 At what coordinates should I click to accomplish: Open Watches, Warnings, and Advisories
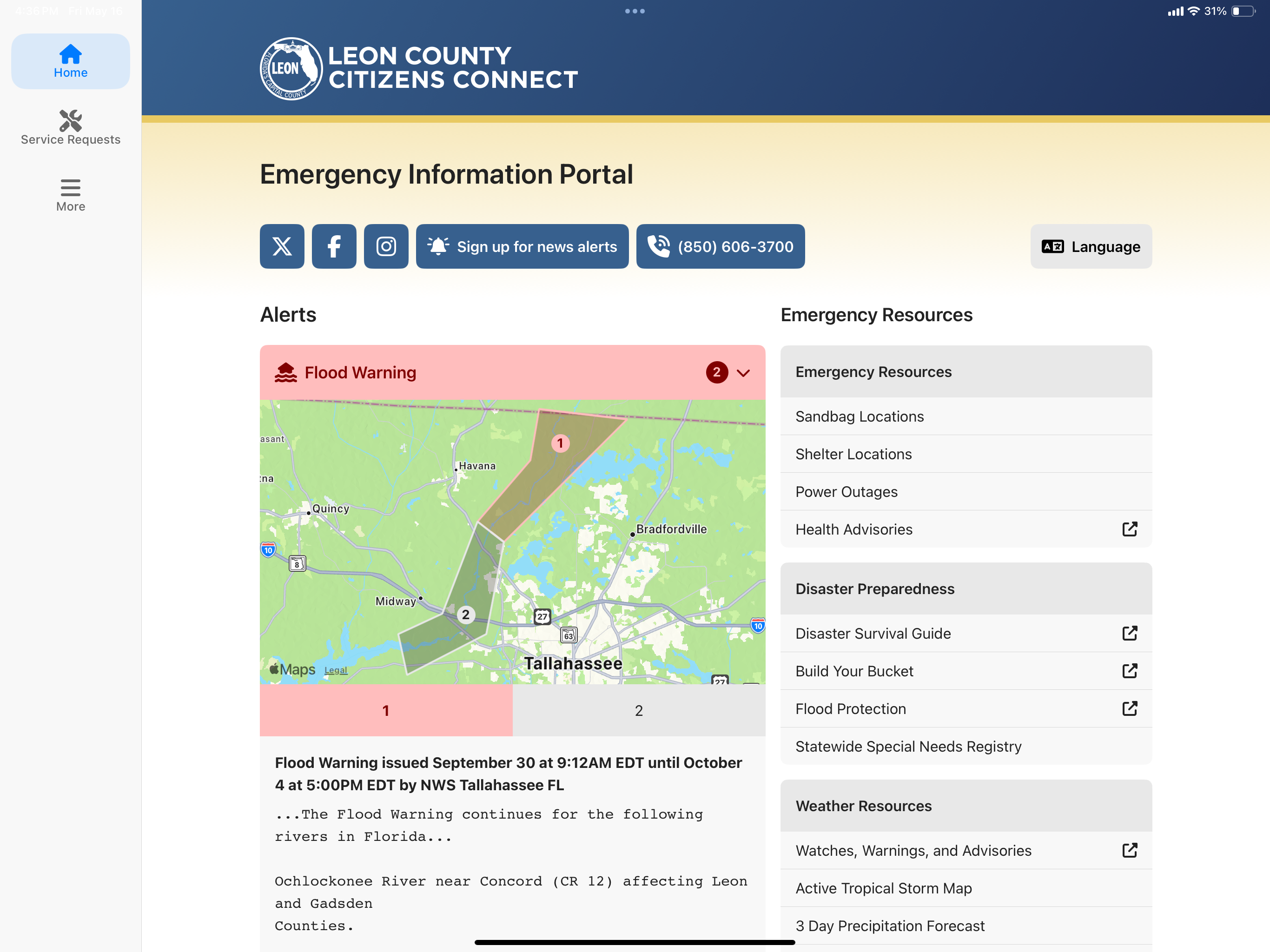pos(966,850)
